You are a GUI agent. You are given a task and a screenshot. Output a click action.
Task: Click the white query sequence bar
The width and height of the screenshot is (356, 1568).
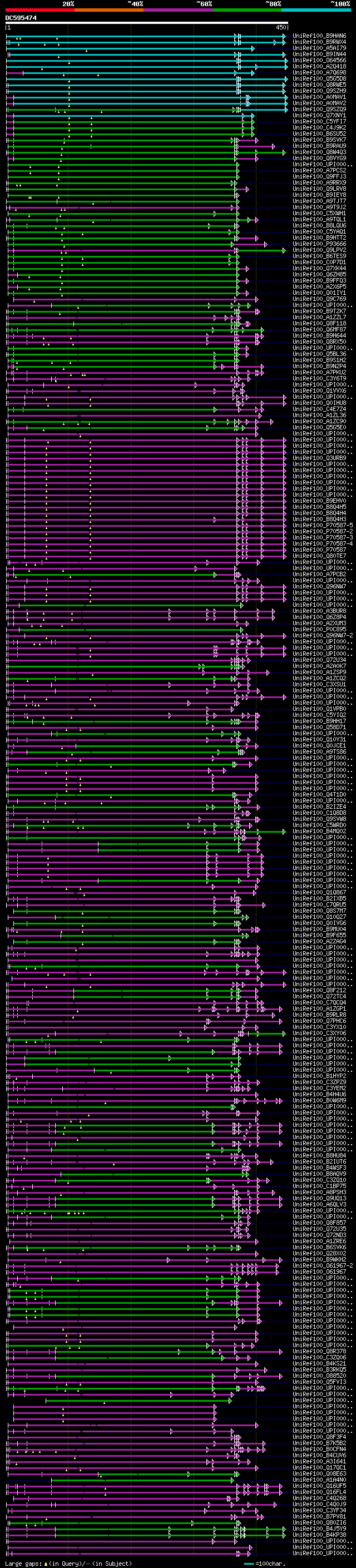[147, 23]
